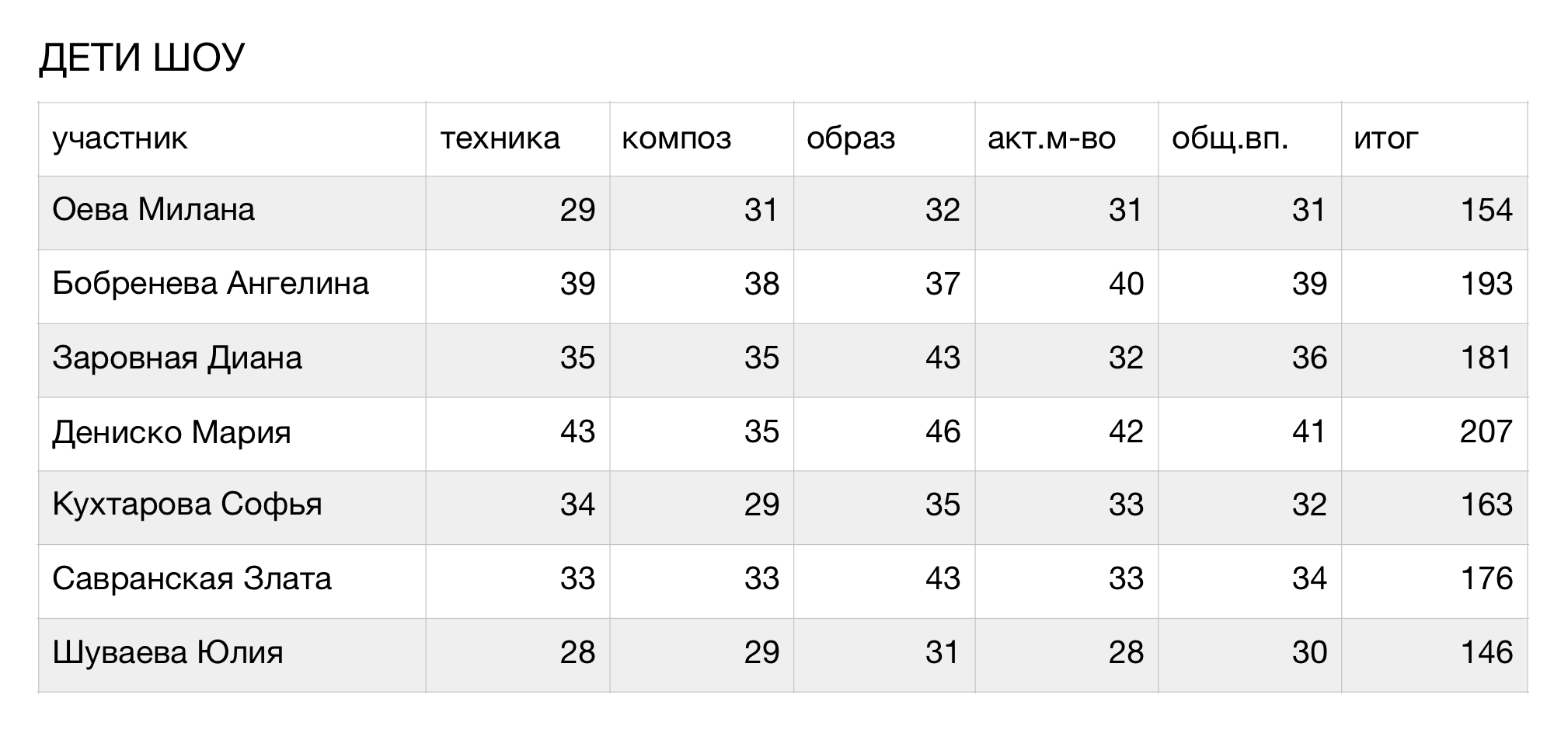Screen dimensions: 1568x754
Task: Click the ДЕТИ ШОУ table title
Action: (142, 58)
